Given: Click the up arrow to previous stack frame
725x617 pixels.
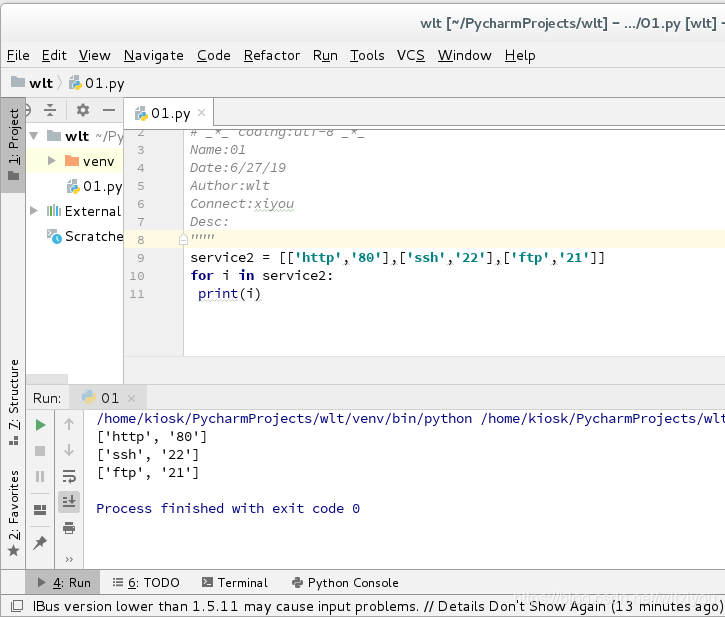Looking at the screenshot, I should [x=69, y=424].
